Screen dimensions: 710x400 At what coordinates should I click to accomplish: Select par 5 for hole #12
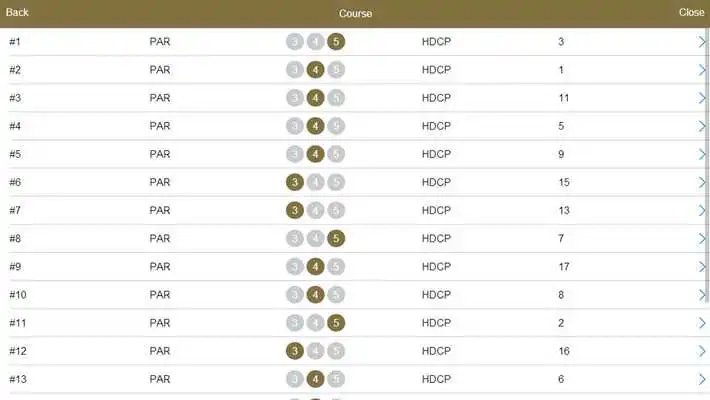[336, 351]
